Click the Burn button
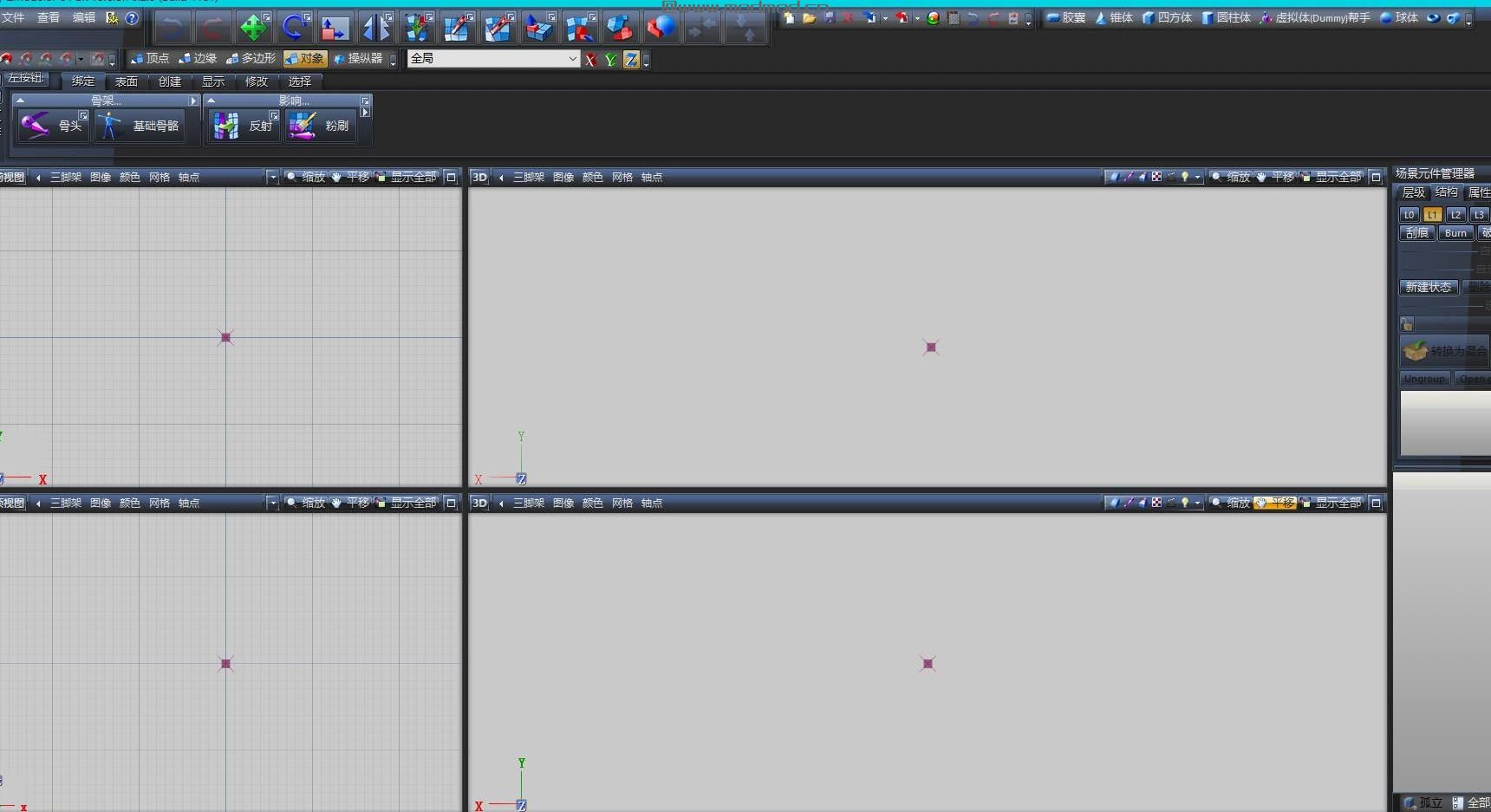Viewport: 1491px width, 812px height. [x=1456, y=233]
